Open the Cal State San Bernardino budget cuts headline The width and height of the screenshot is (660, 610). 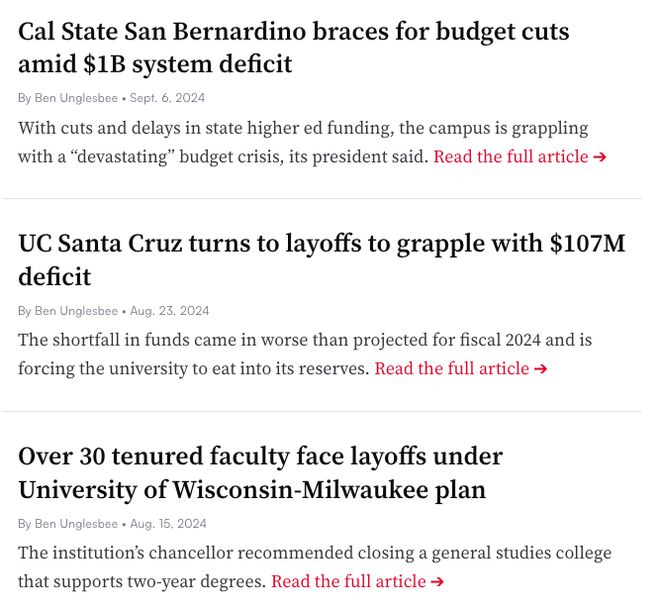point(293,48)
